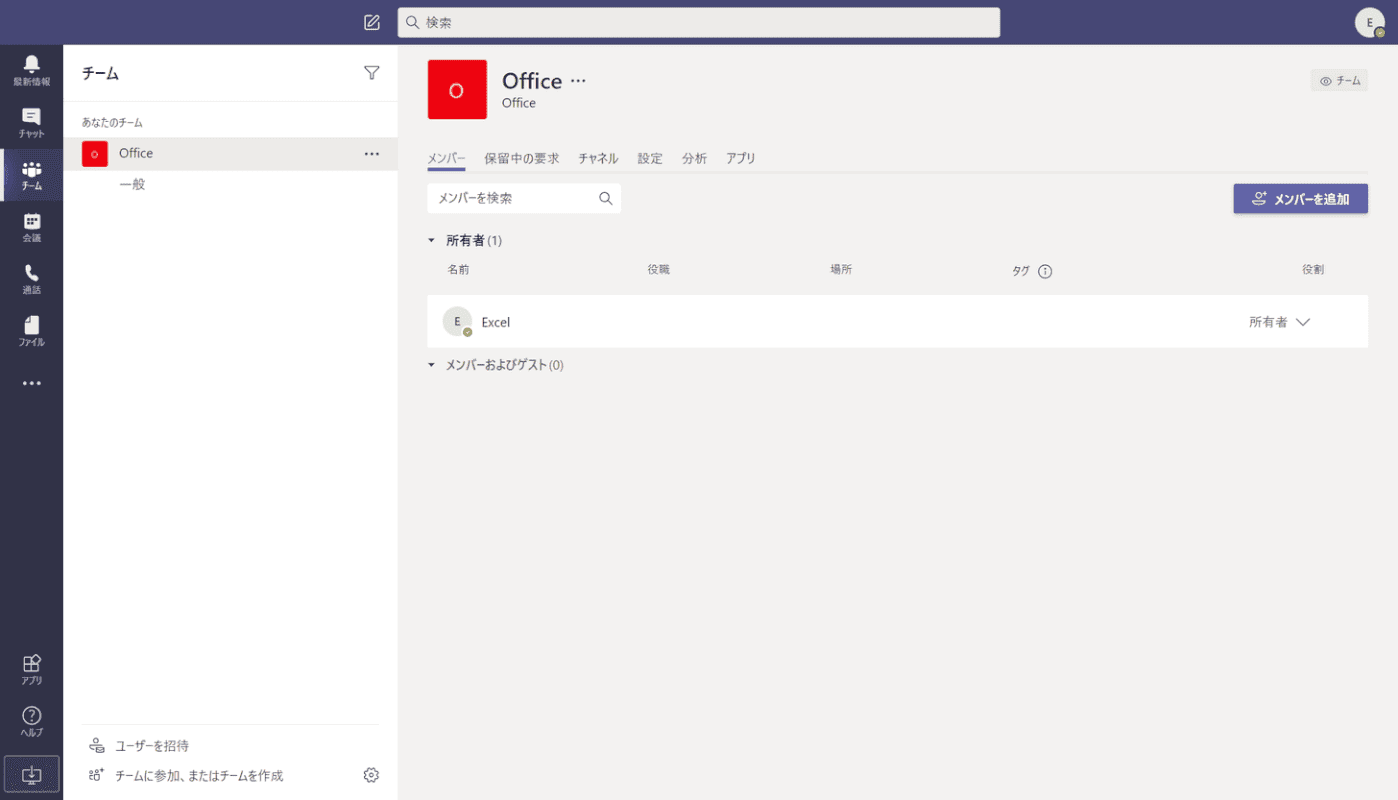Open the ellipsis next to Office title
Viewport: 1398px width, 800px height.
pos(578,81)
